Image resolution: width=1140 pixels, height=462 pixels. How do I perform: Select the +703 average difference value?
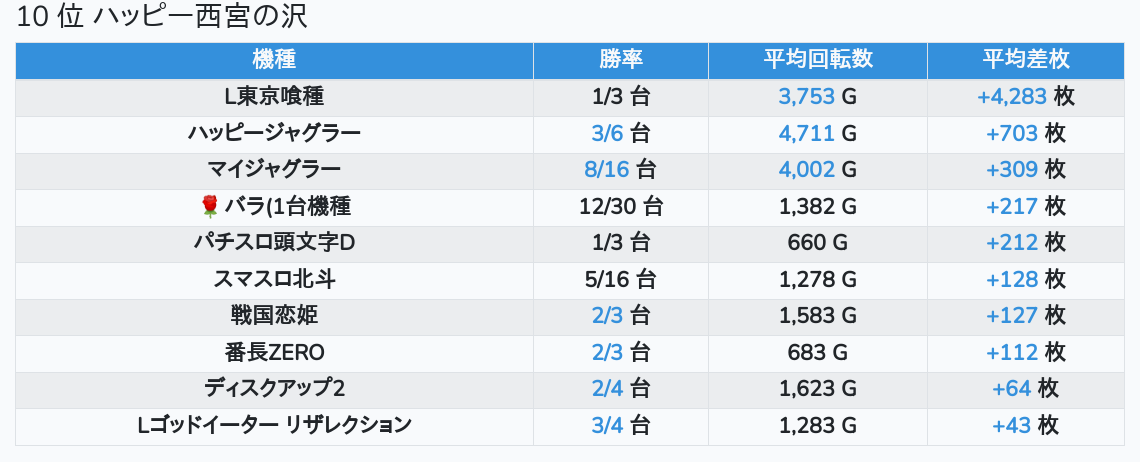tap(1012, 133)
